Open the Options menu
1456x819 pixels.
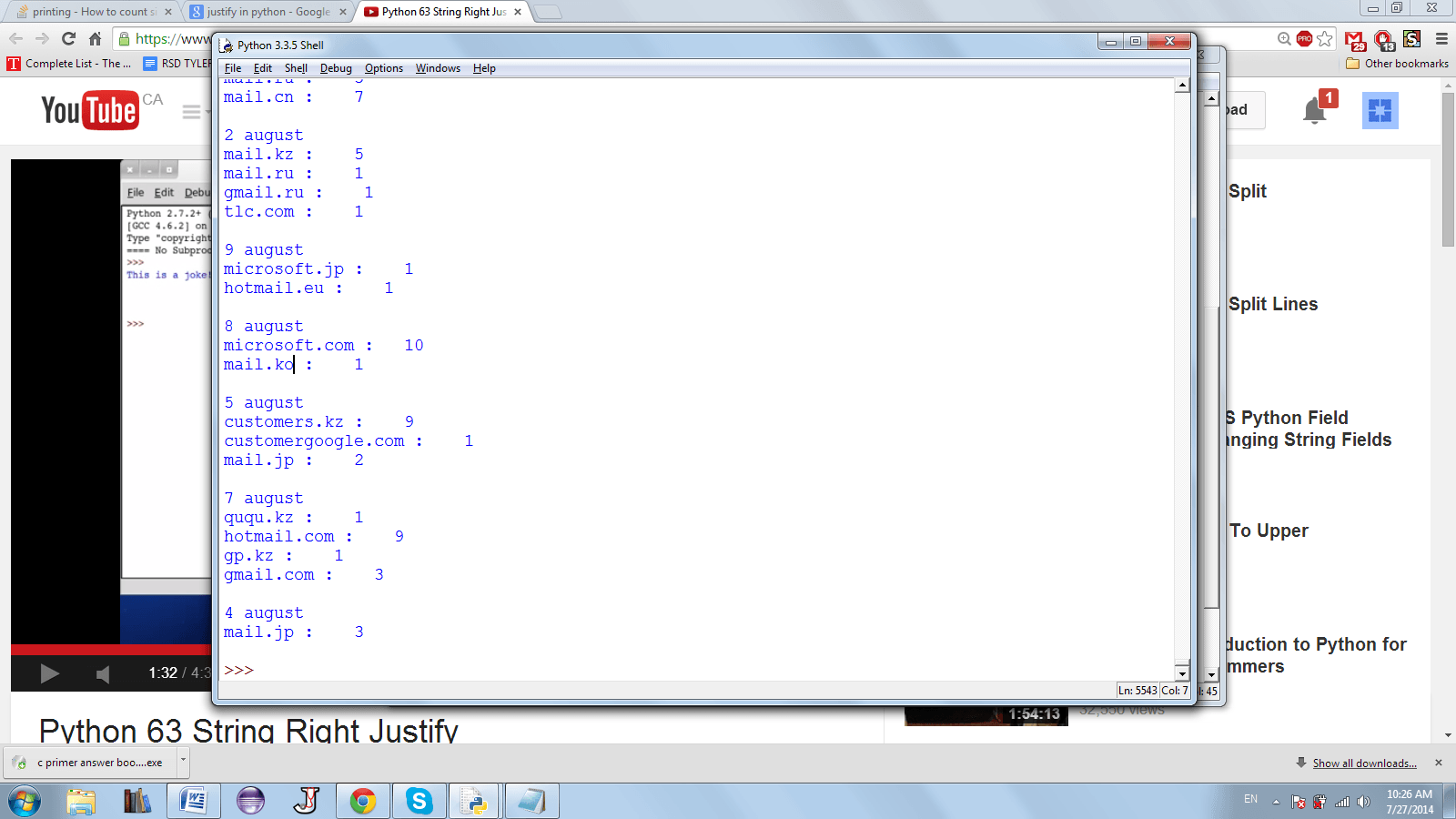pyautogui.click(x=384, y=68)
